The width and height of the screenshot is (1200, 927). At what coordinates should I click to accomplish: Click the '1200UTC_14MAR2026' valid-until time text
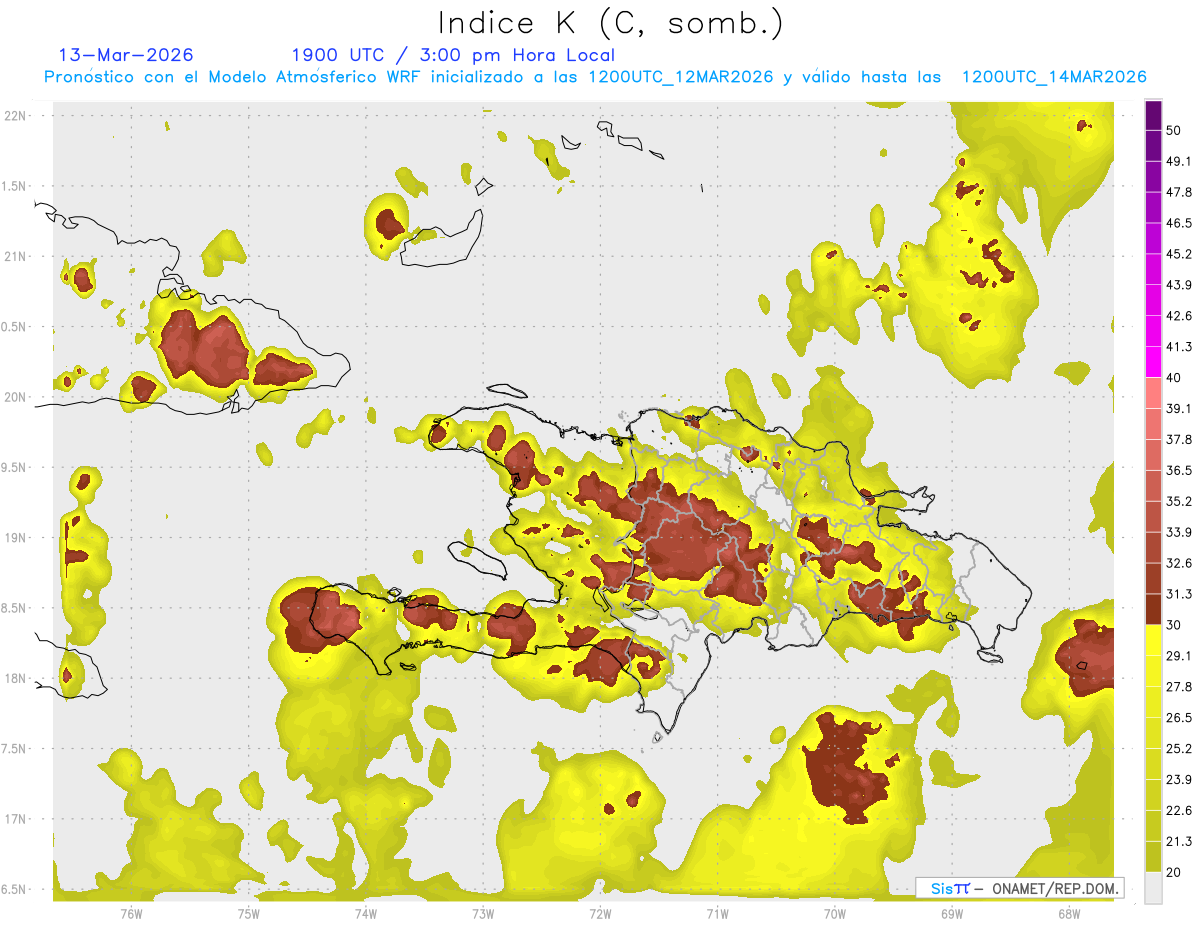(1054, 77)
